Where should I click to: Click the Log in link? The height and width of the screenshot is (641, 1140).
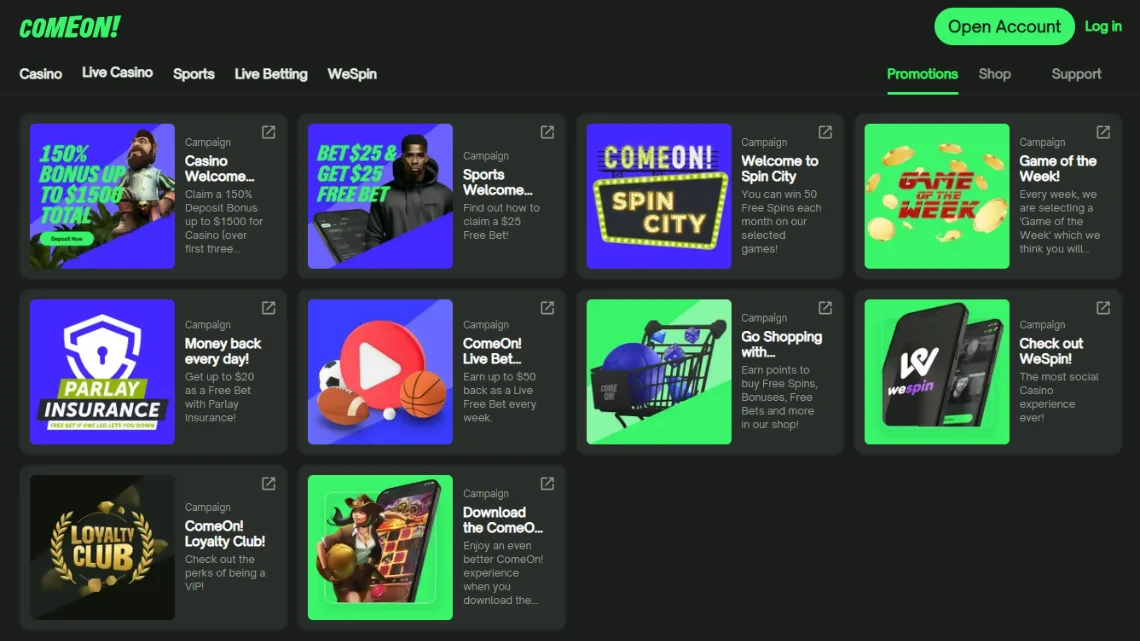click(x=1103, y=26)
